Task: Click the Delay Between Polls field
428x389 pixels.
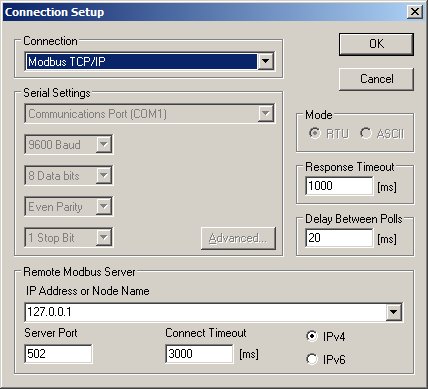Action: tap(339, 238)
